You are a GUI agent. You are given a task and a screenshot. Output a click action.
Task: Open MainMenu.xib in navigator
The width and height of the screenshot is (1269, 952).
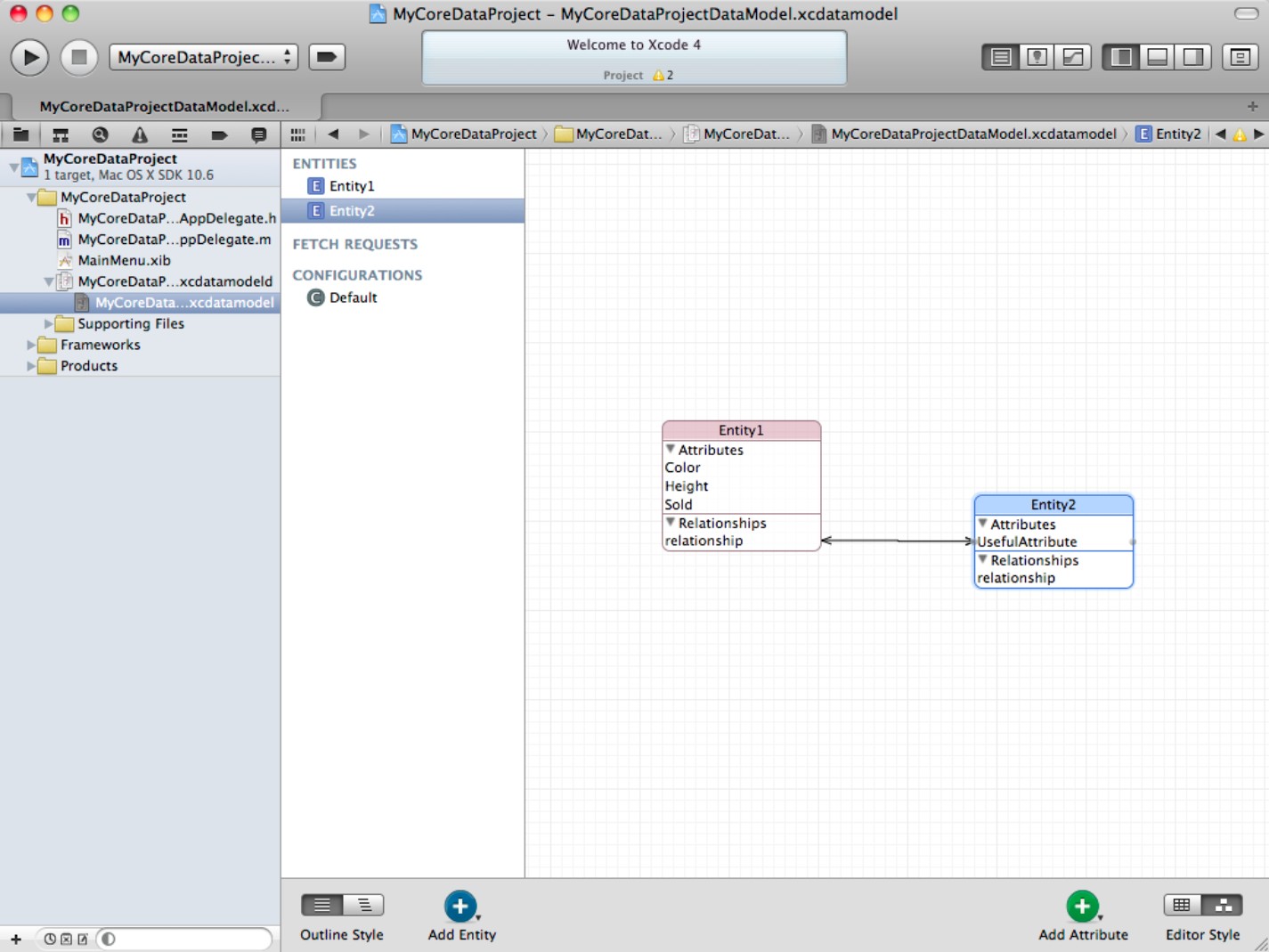pyautogui.click(x=114, y=260)
